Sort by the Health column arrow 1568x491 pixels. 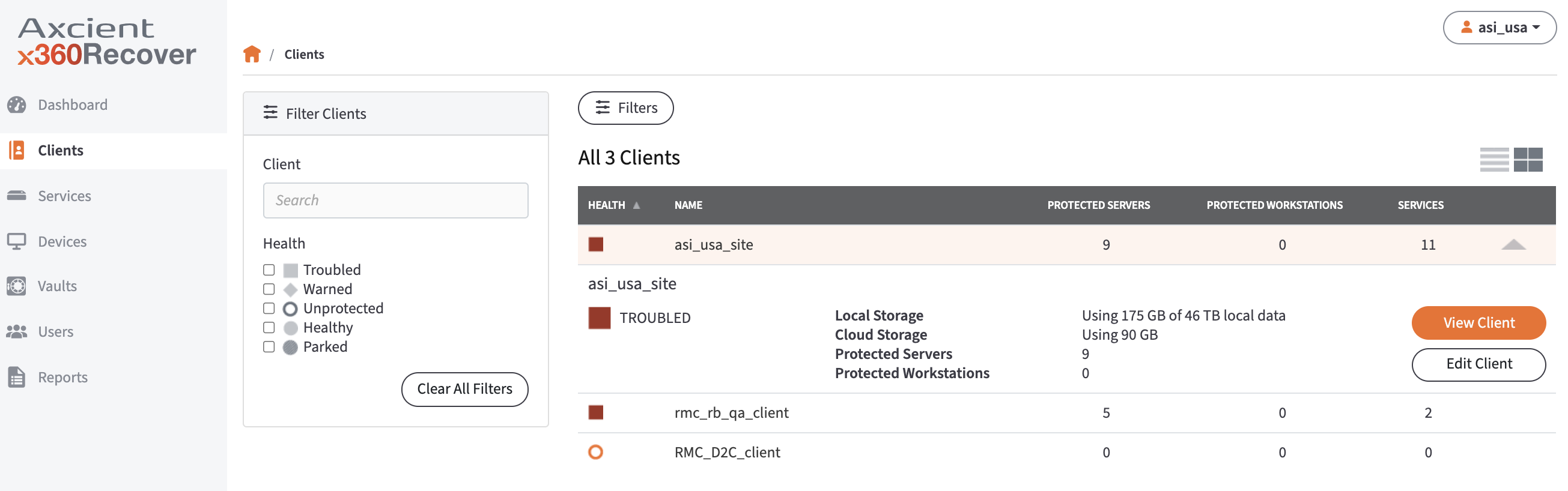coord(637,205)
